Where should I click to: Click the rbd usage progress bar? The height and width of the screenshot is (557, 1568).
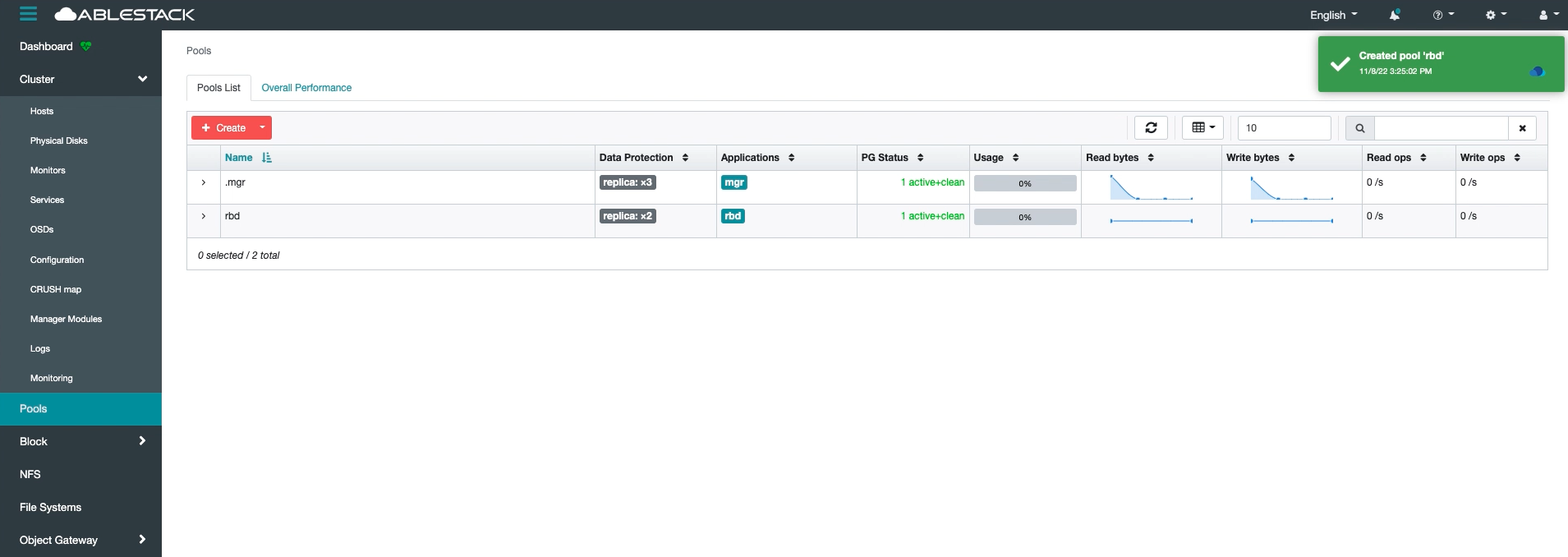[x=1024, y=217]
